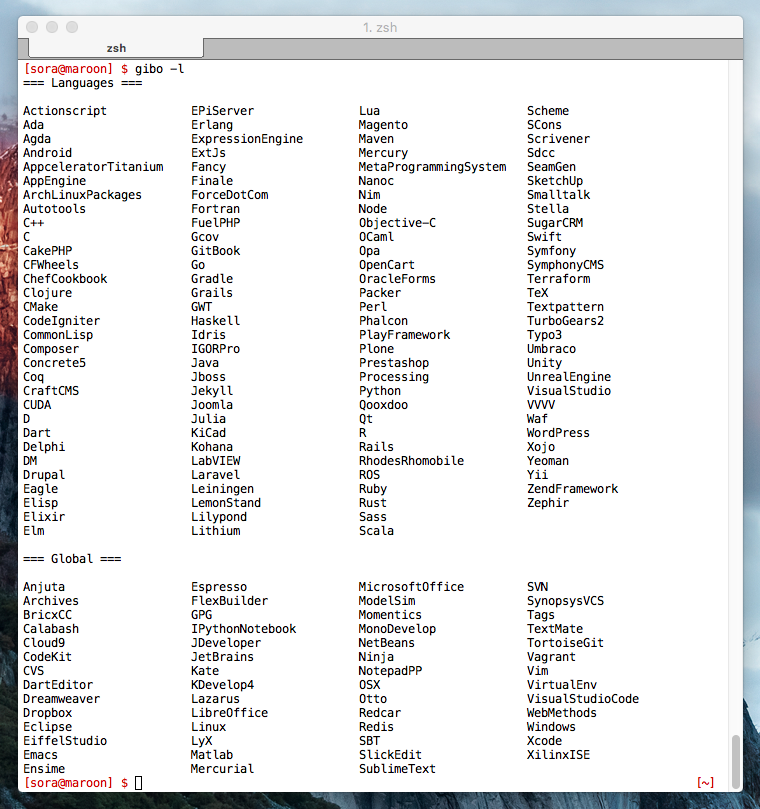
Task: Click the "TortoiseGit" entry
Action: tap(565, 643)
